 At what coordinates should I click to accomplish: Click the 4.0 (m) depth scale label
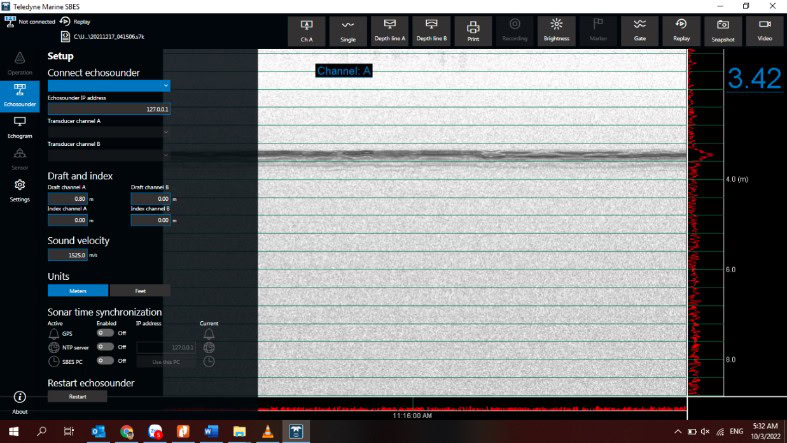click(737, 179)
